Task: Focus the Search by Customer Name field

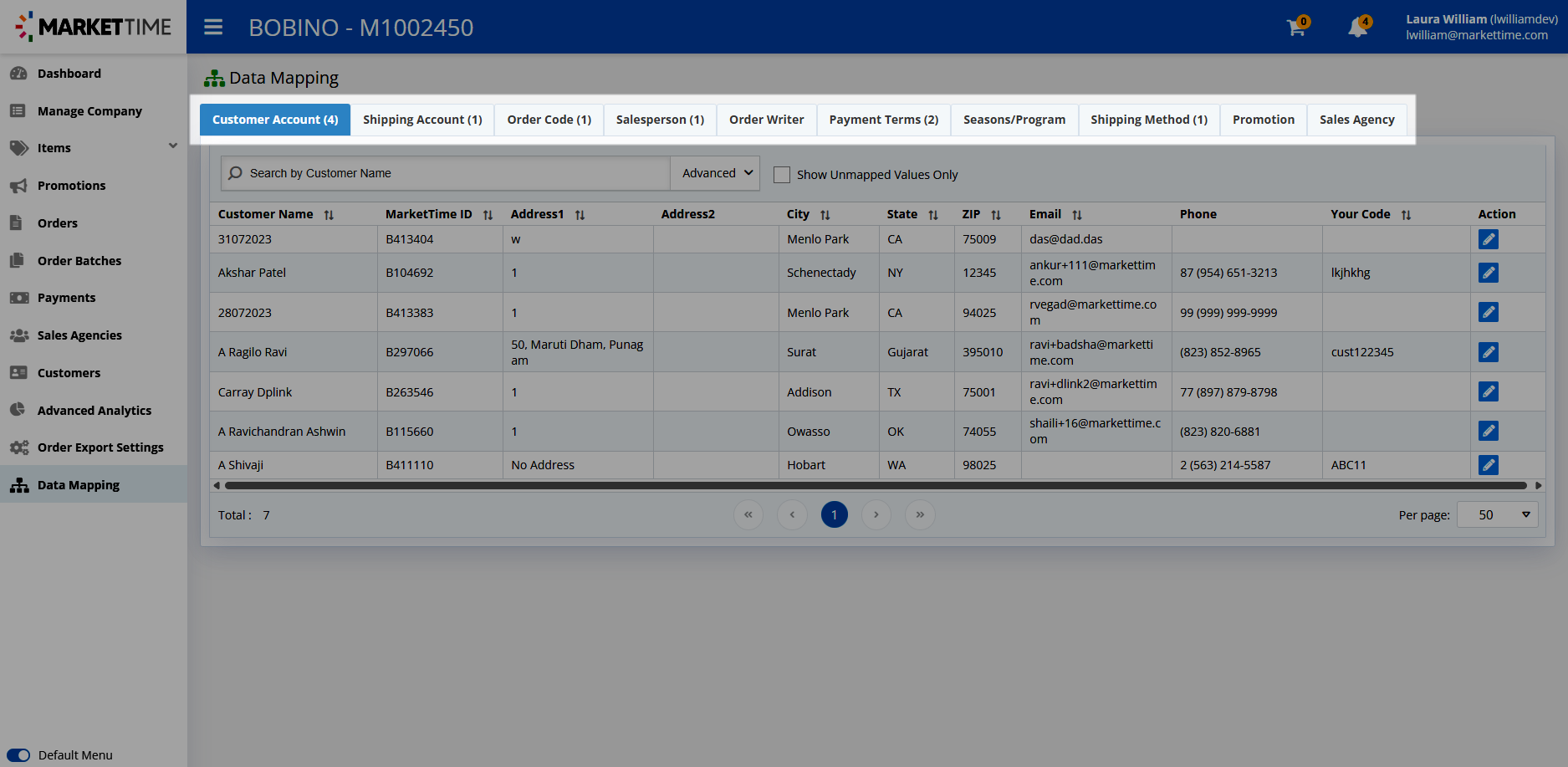Action: tap(446, 173)
